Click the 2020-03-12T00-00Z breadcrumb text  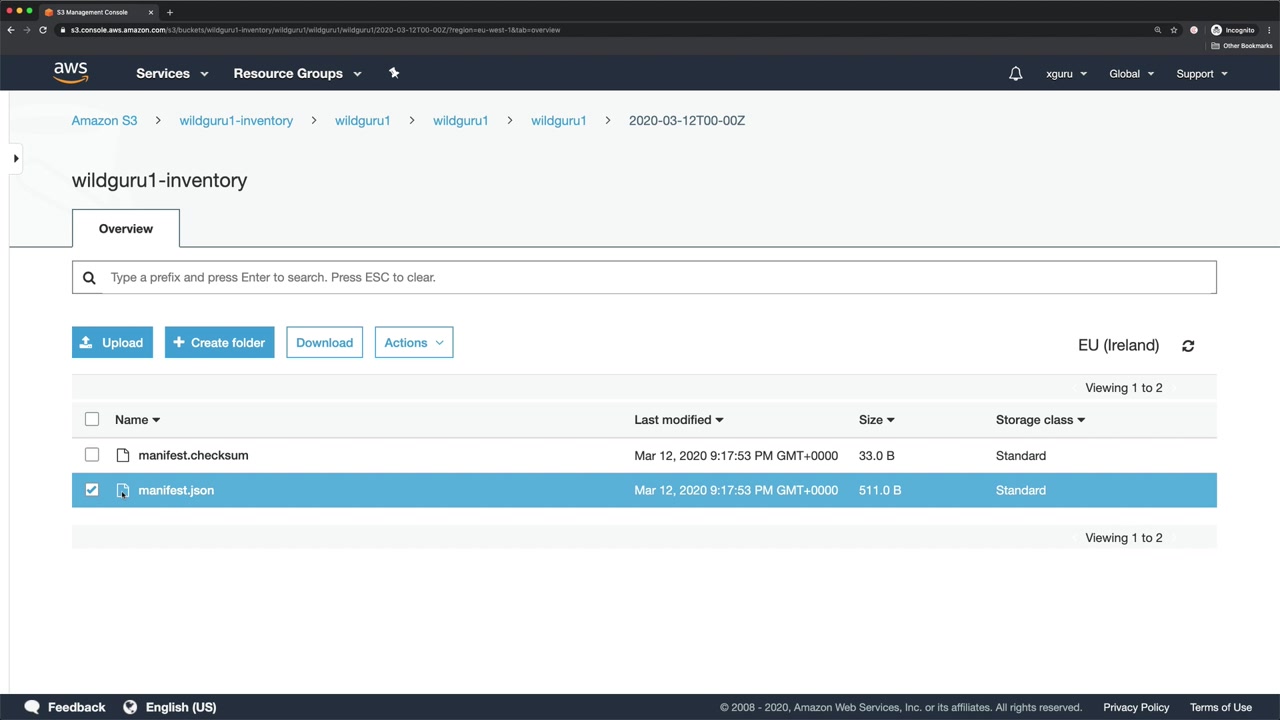[687, 121]
